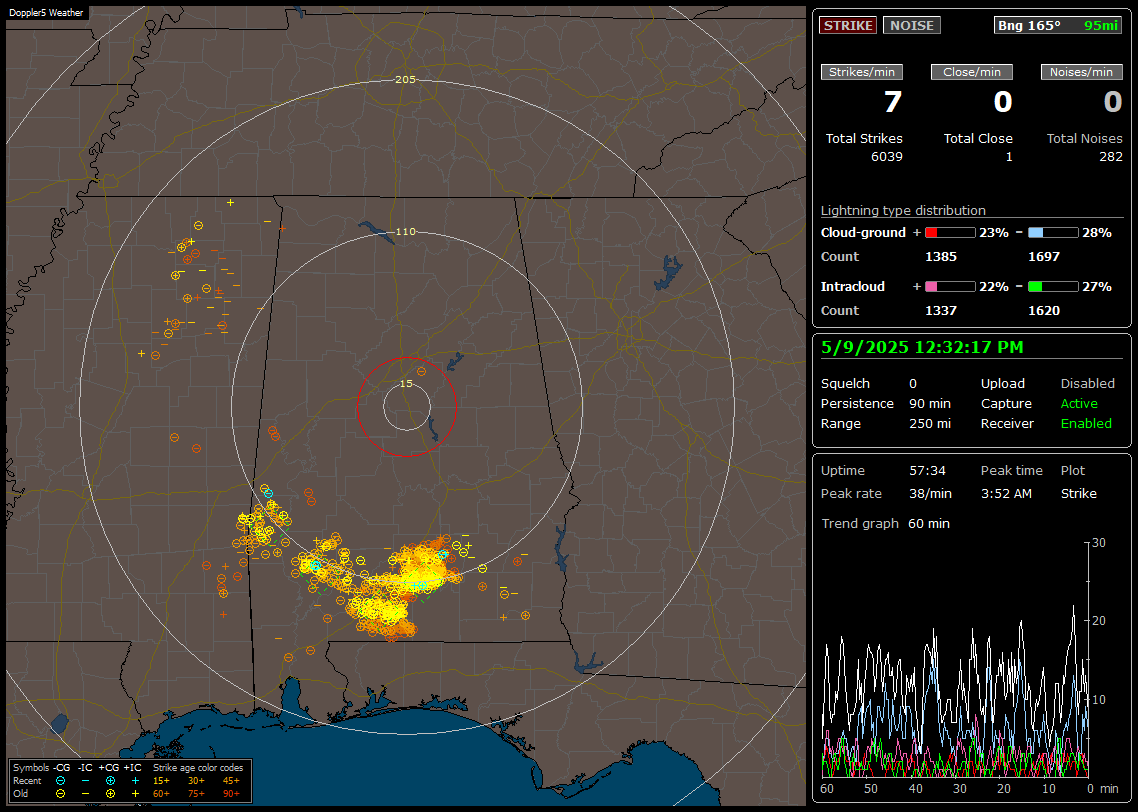Click the positive cloud-ground red bar
This screenshot has width=1138, height=812.
click(950, 233)
